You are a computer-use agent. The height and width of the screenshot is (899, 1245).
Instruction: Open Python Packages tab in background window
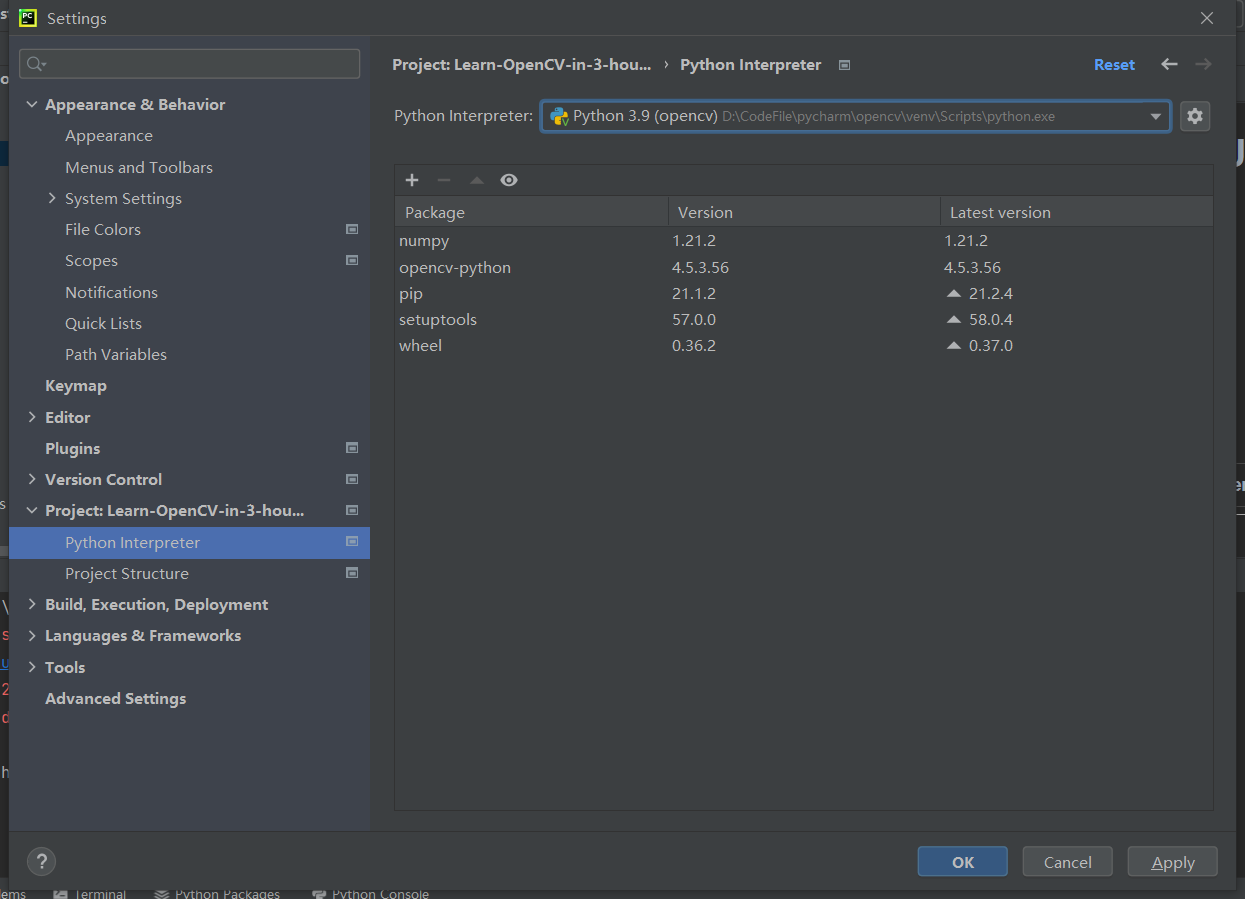pyautogui.click(x=218, y=894)
